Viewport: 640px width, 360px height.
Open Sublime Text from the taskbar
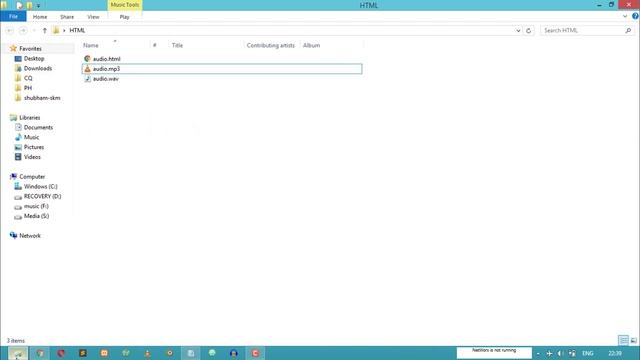(83, 353)
